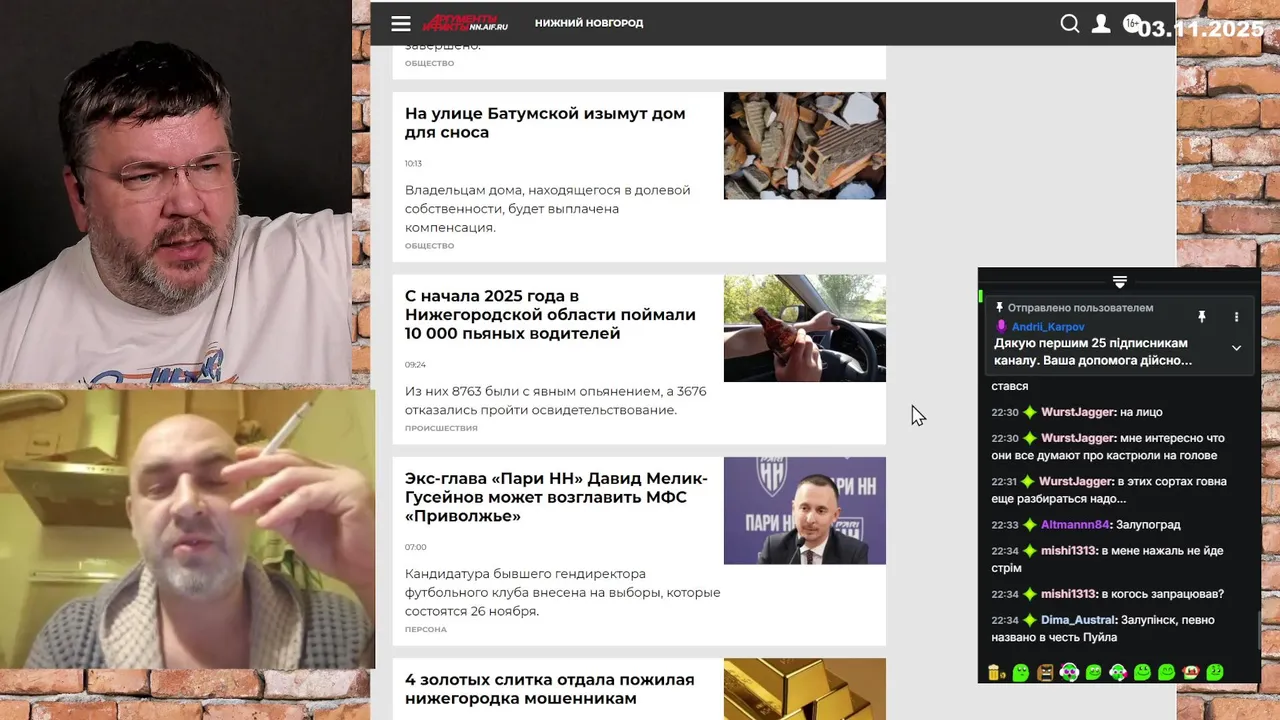Click the beer mug emote

click(997, 672)
